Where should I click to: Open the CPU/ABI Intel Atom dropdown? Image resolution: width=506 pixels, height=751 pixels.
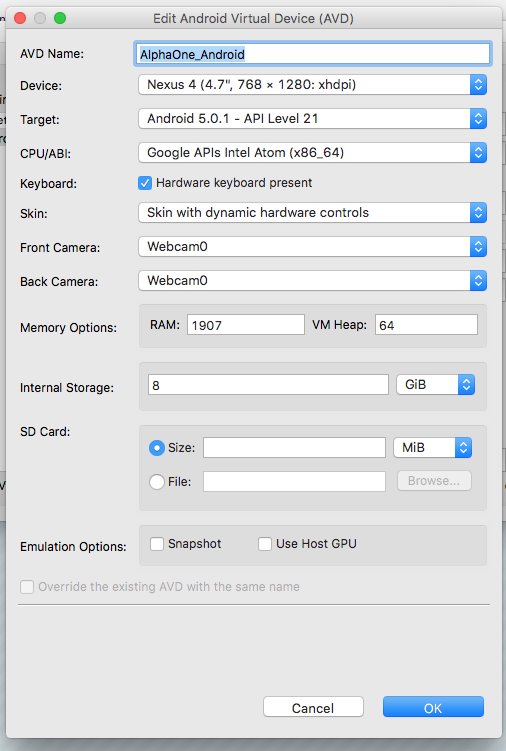312,153
